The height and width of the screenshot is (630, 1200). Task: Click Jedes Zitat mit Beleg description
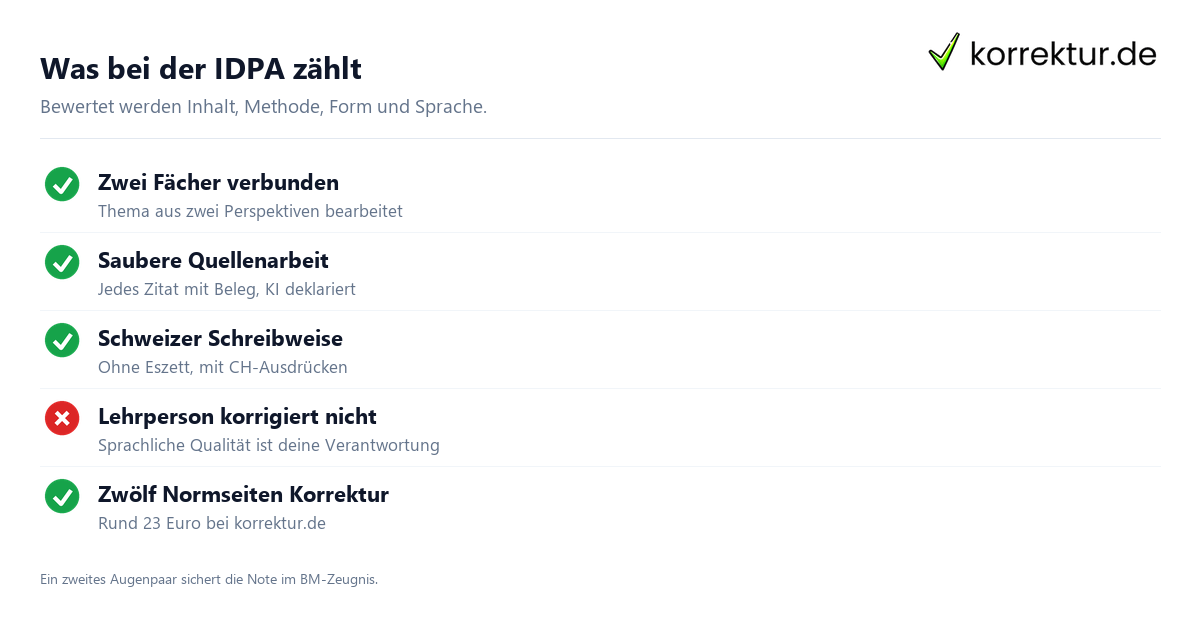click(x=227, y=289)
